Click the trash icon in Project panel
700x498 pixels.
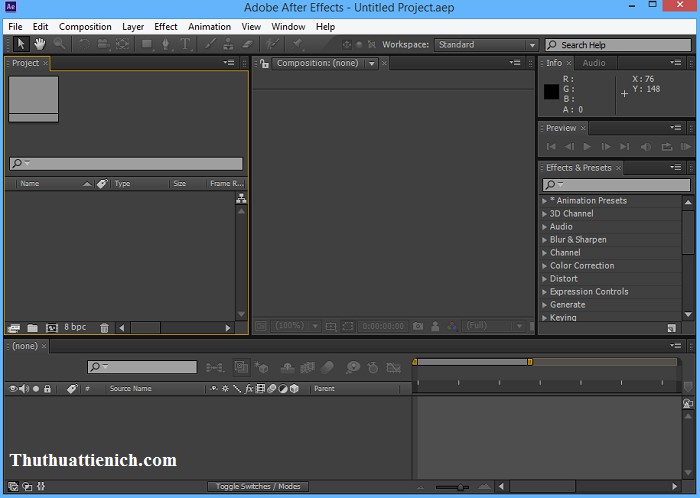(105, 328)
